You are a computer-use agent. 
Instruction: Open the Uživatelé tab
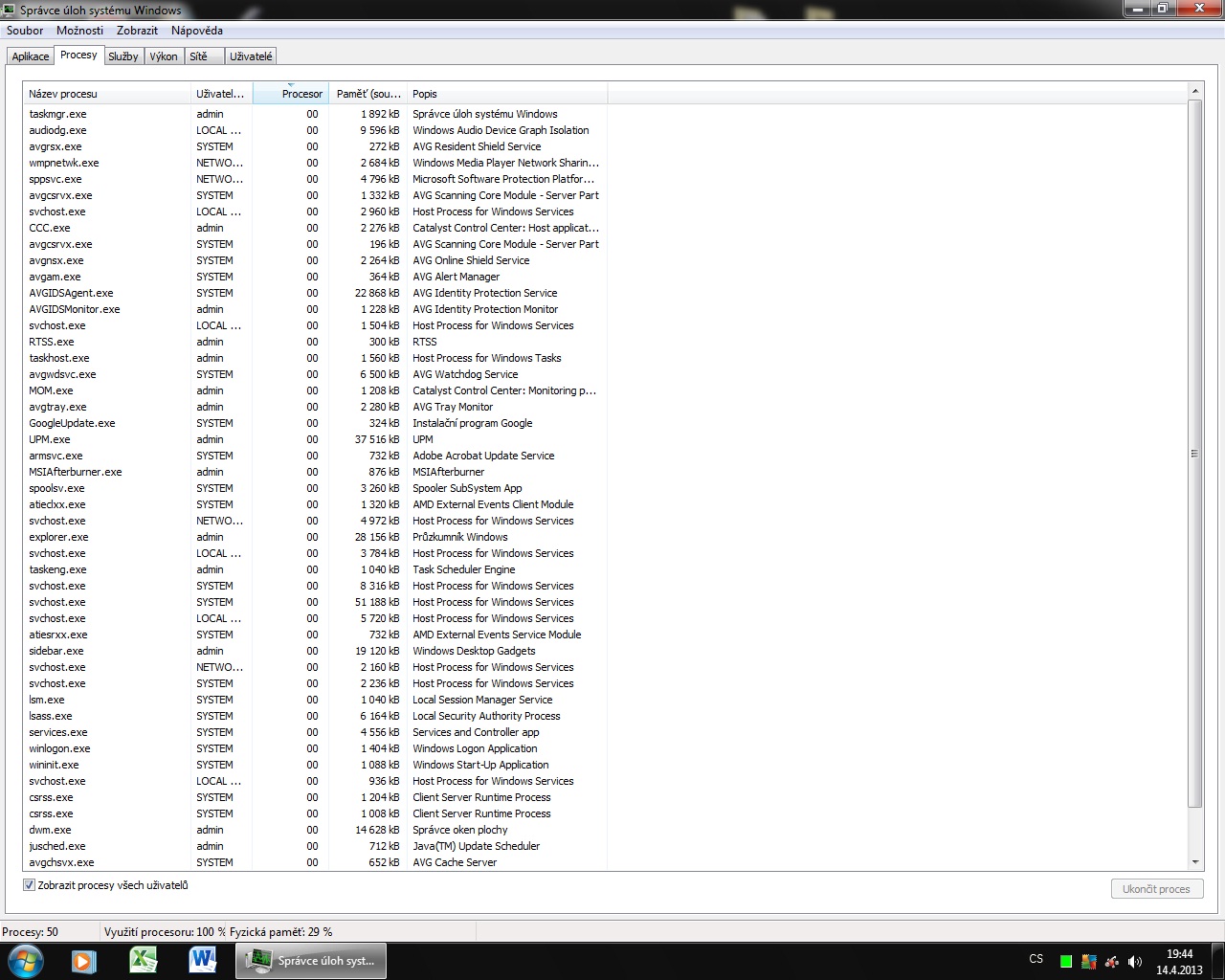(251, 56)
